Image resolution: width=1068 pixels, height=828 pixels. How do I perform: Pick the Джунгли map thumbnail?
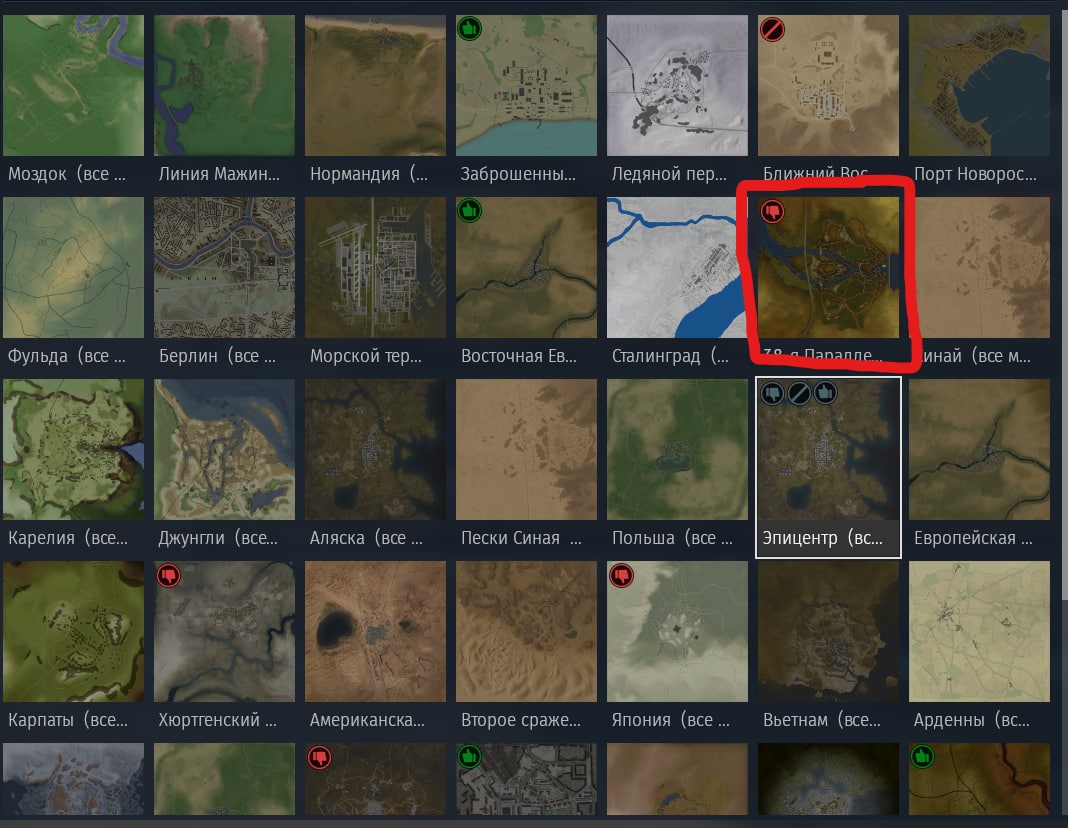click(224, 449)
